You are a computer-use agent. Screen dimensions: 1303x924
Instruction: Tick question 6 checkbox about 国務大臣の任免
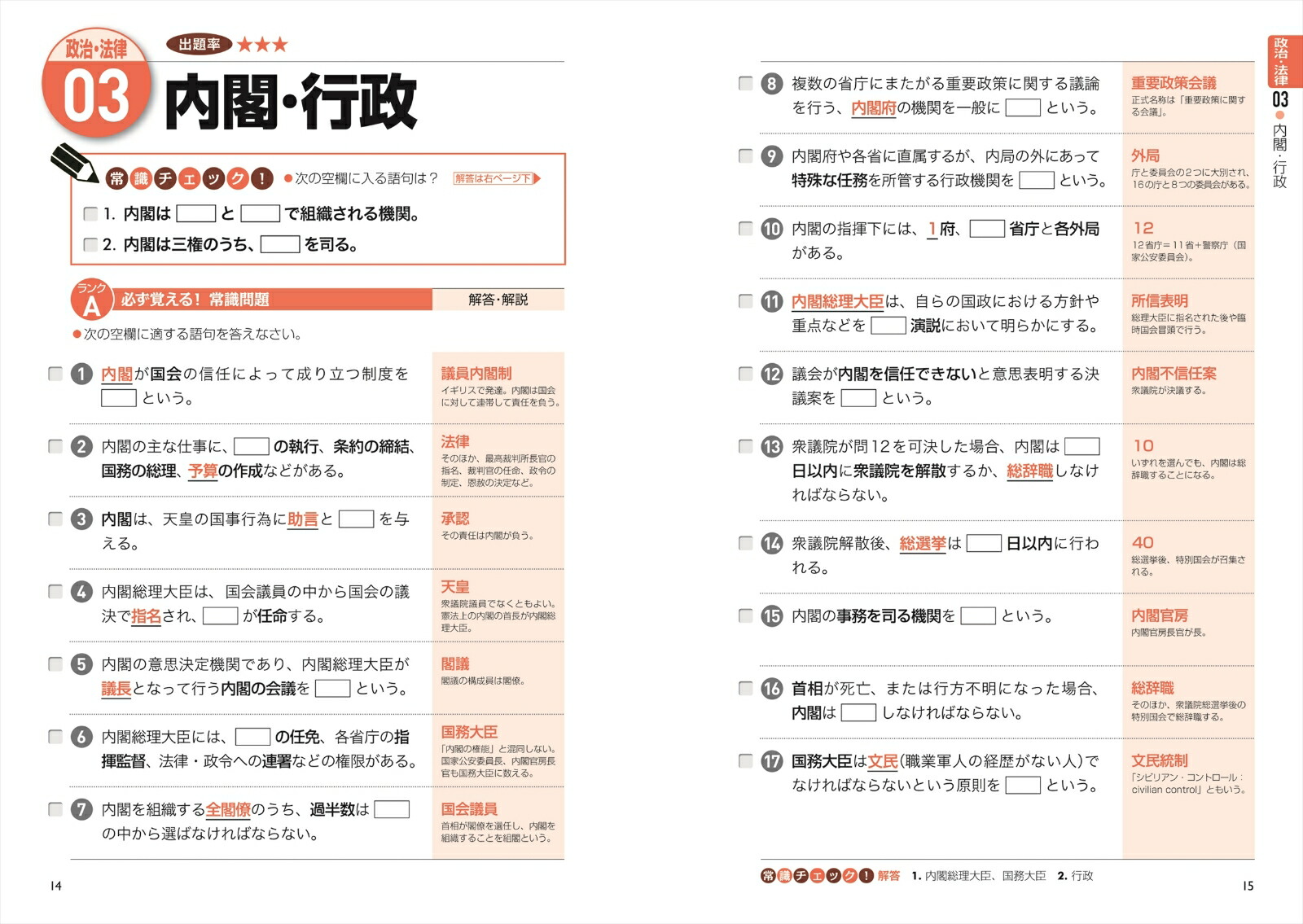pos(55,737)
